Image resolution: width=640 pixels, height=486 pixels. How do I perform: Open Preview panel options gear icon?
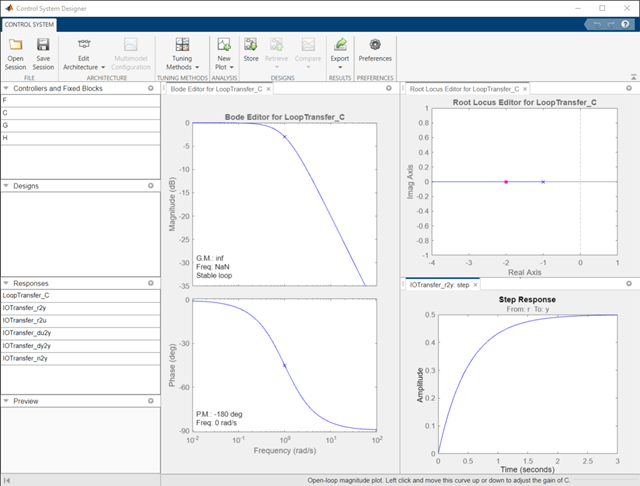tap(150, 401)
